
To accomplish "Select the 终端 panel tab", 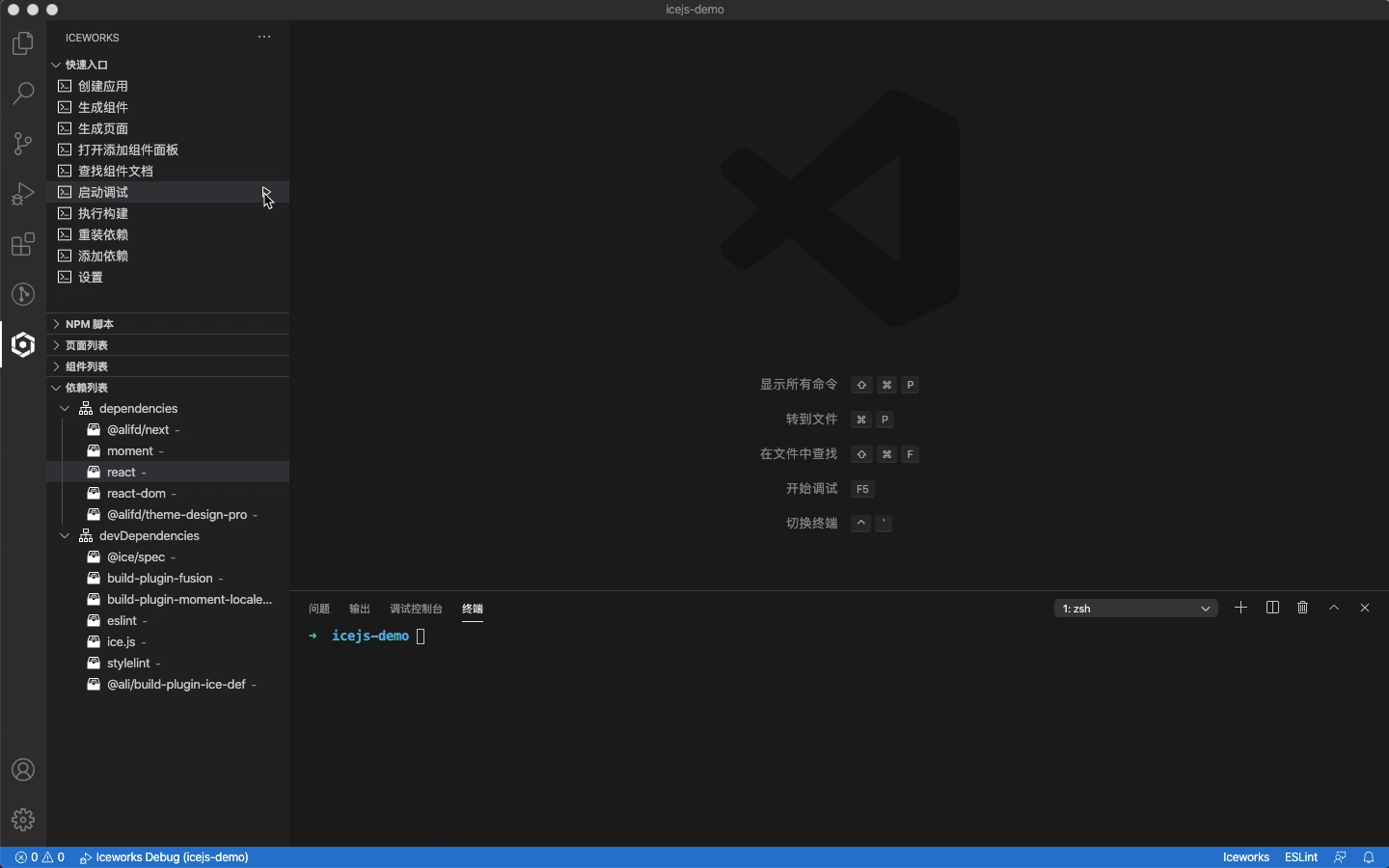I will [473, 609].
